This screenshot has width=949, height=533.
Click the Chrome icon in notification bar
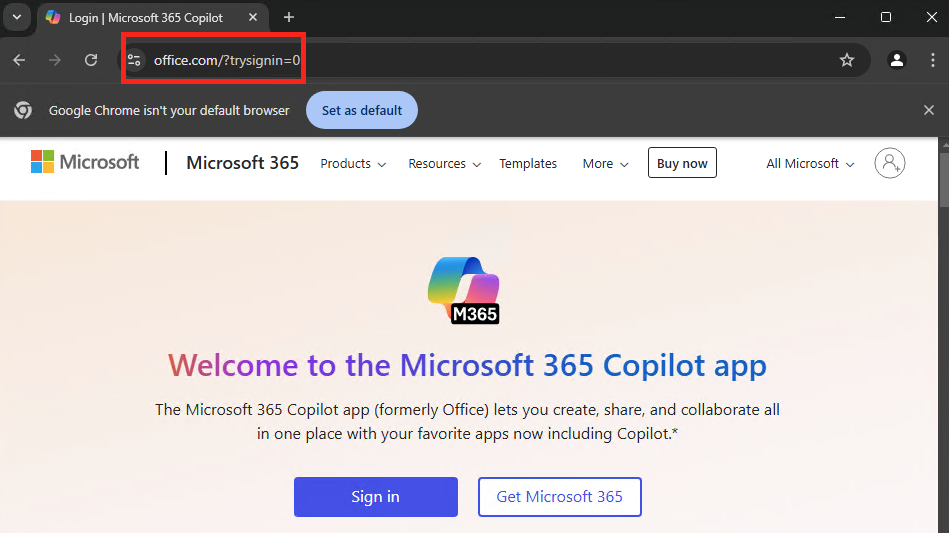[23, 110]
